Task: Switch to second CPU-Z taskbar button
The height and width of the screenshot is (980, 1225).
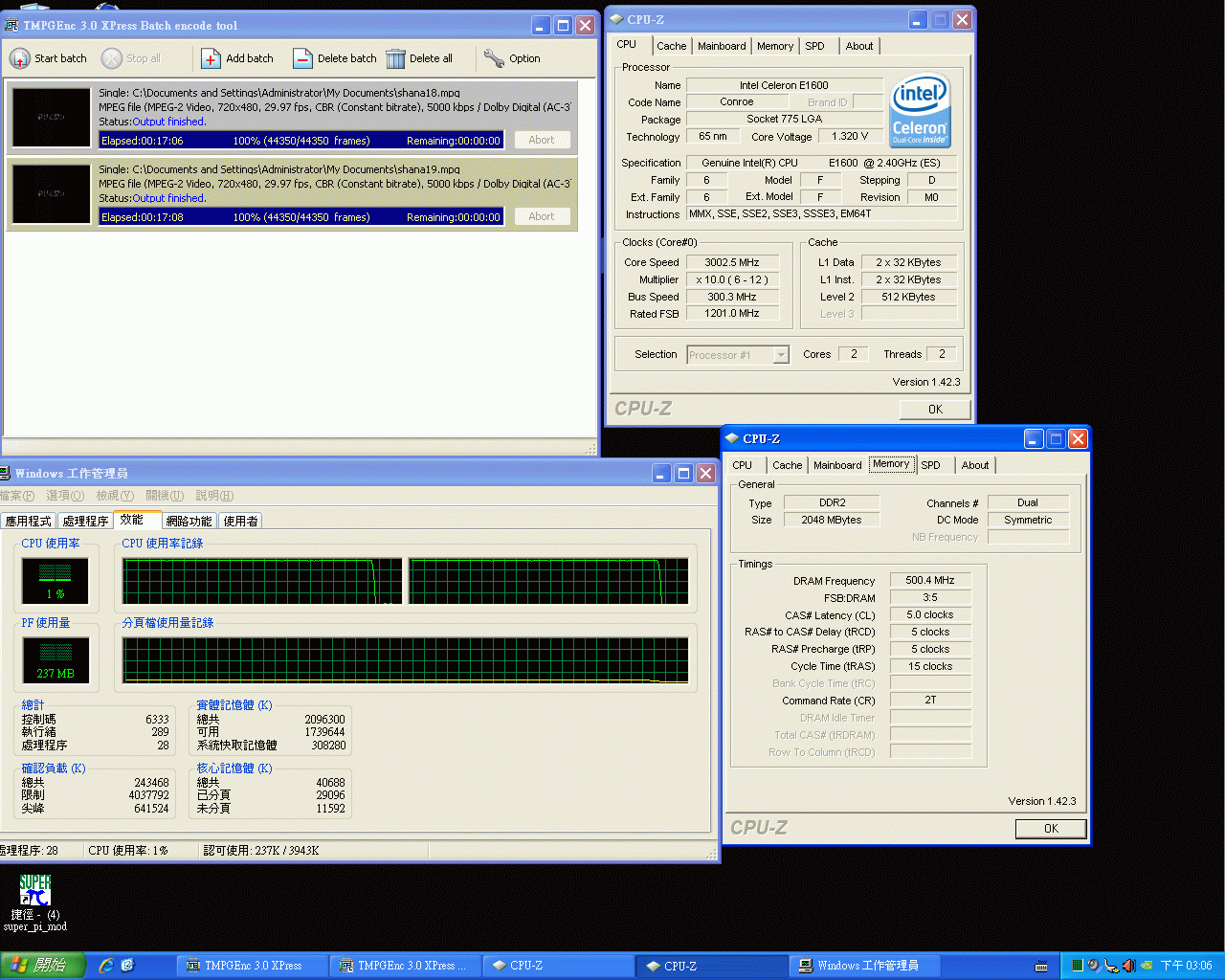Action: point(712,966)
